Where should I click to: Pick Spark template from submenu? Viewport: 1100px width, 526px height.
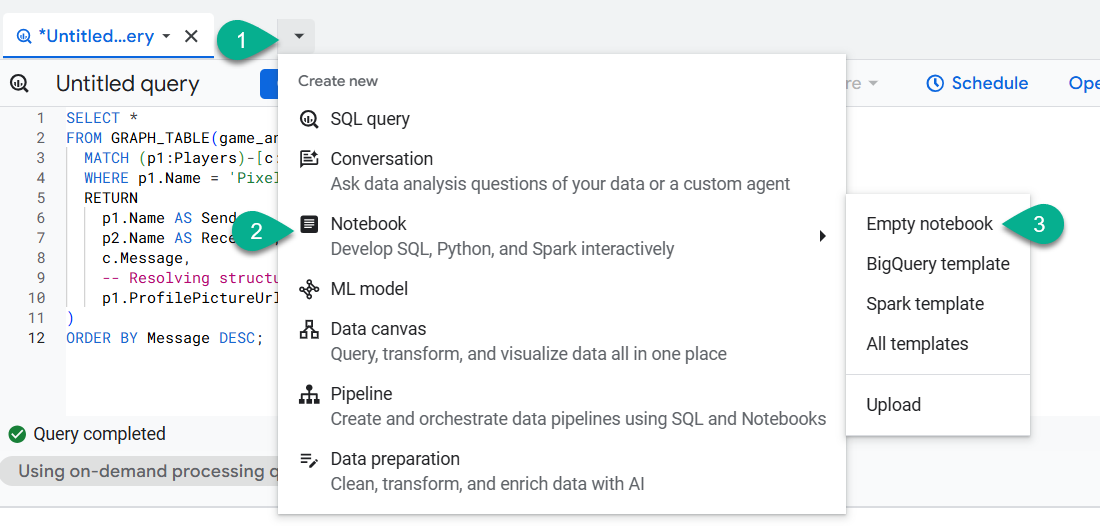pyautogui.click(x=924, y=304)
